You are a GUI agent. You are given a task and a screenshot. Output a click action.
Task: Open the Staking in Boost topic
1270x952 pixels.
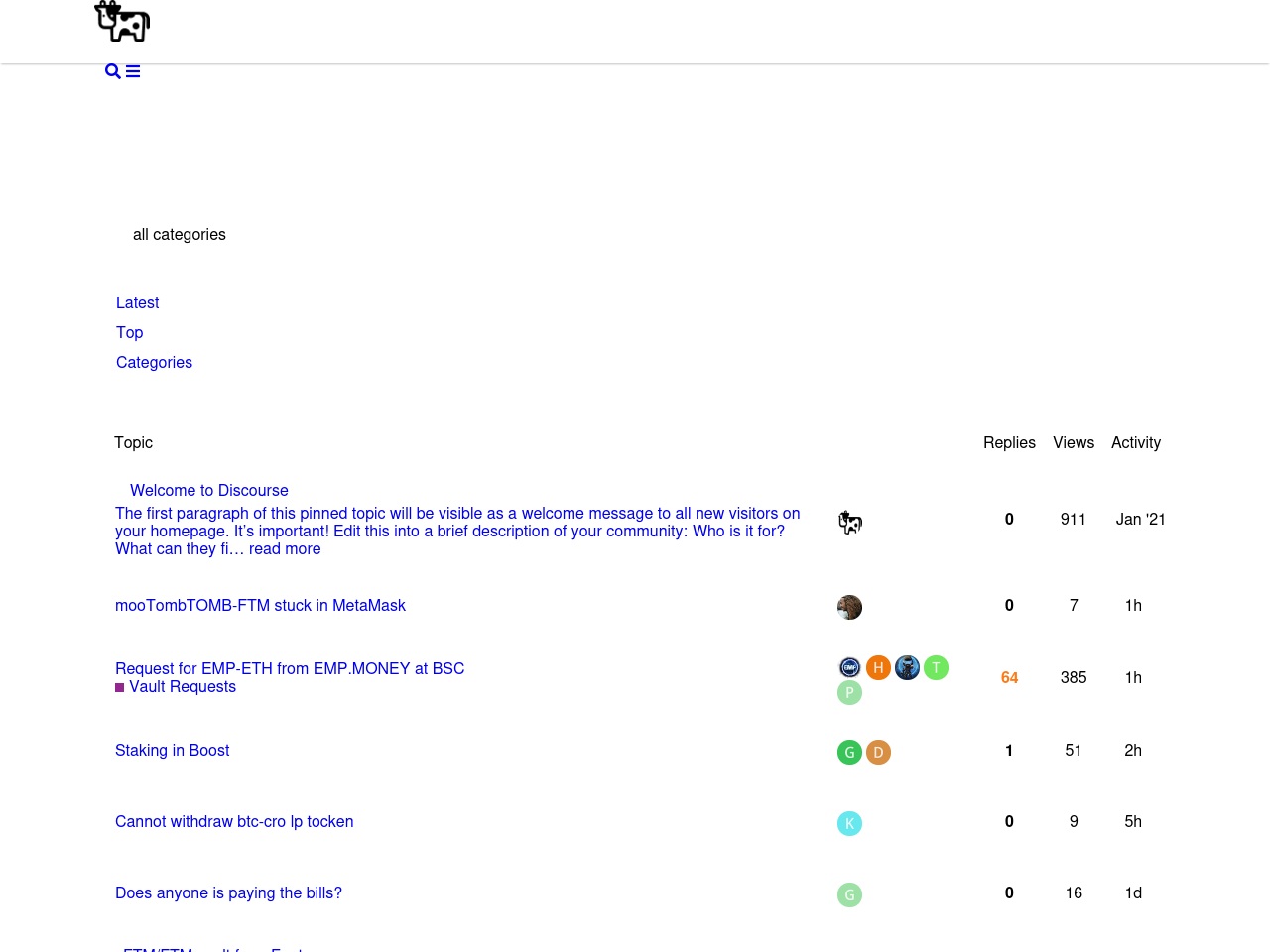click(x=172, y=751)
